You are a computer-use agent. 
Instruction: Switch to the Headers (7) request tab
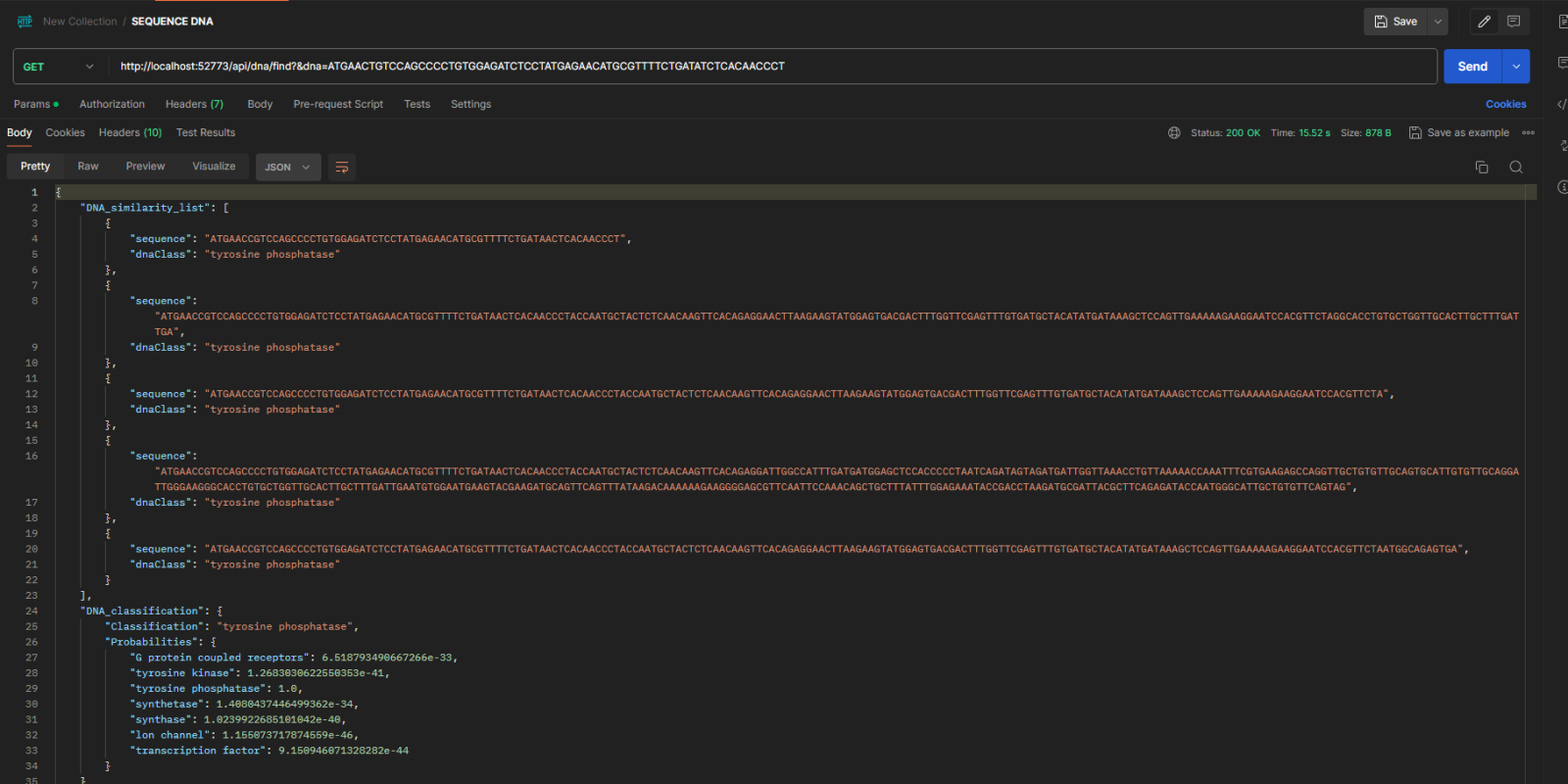coord(194,104)
